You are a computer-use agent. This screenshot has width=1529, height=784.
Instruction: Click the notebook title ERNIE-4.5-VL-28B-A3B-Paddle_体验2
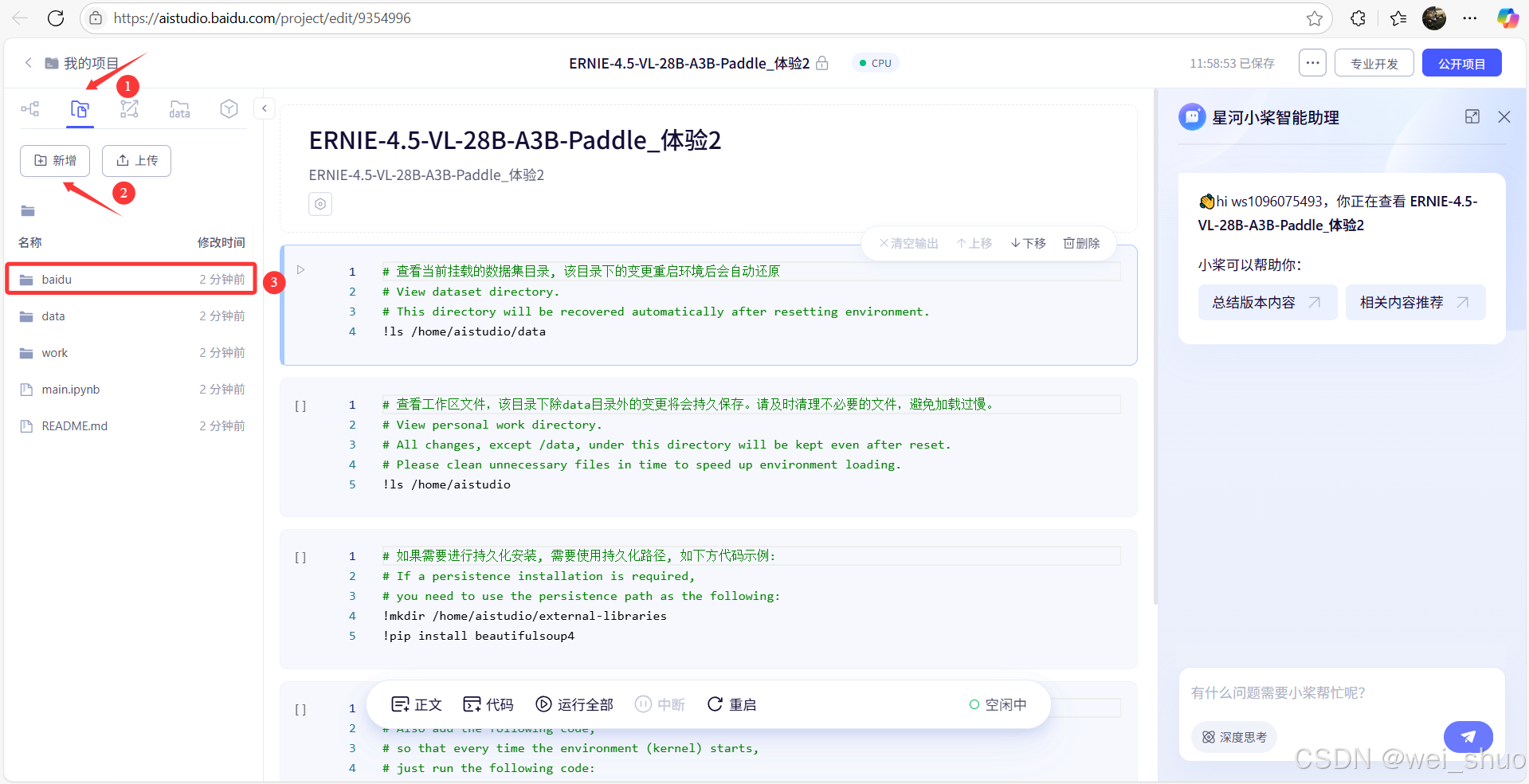515,140
